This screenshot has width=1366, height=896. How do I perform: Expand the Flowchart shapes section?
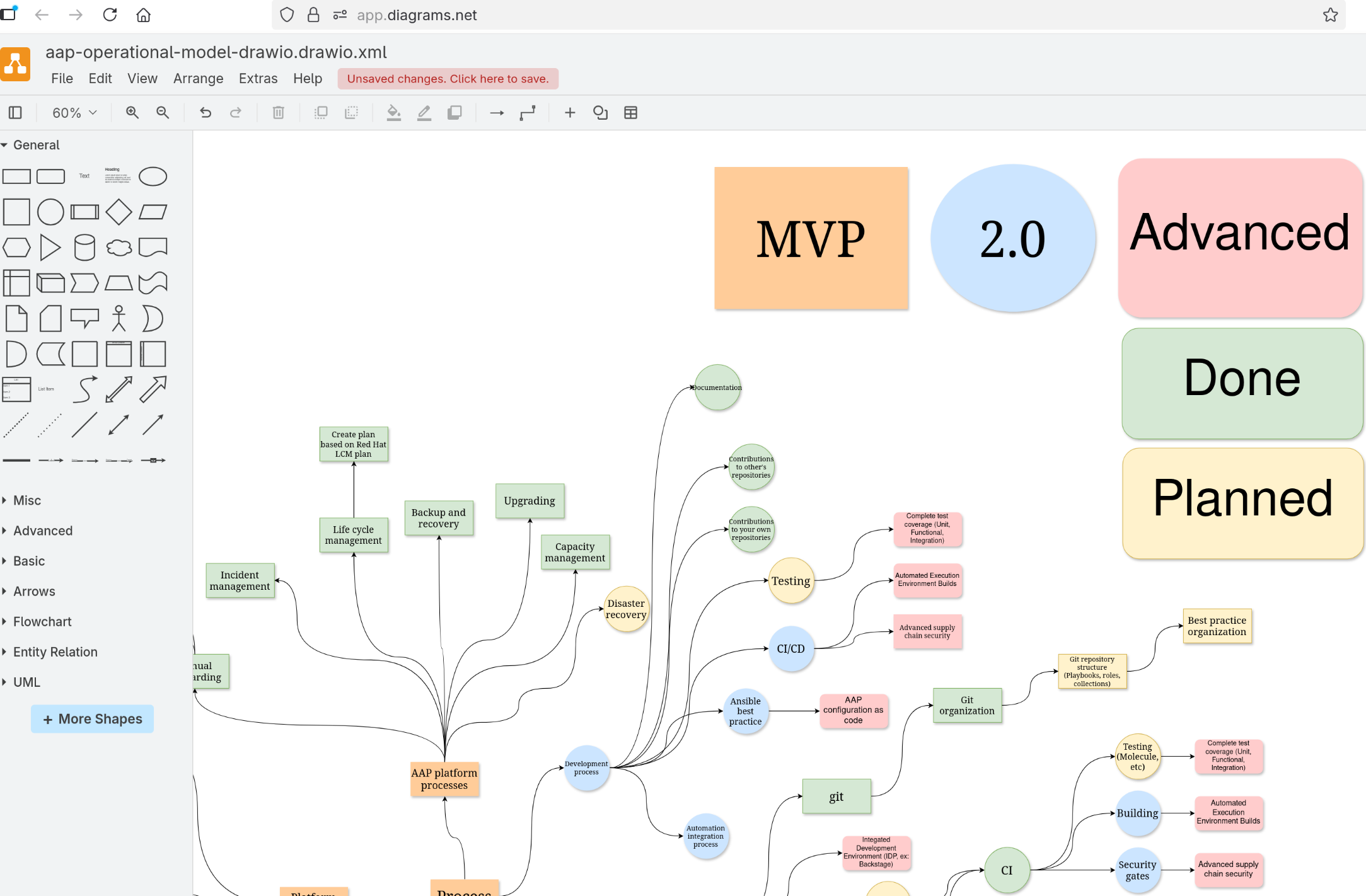42,621
